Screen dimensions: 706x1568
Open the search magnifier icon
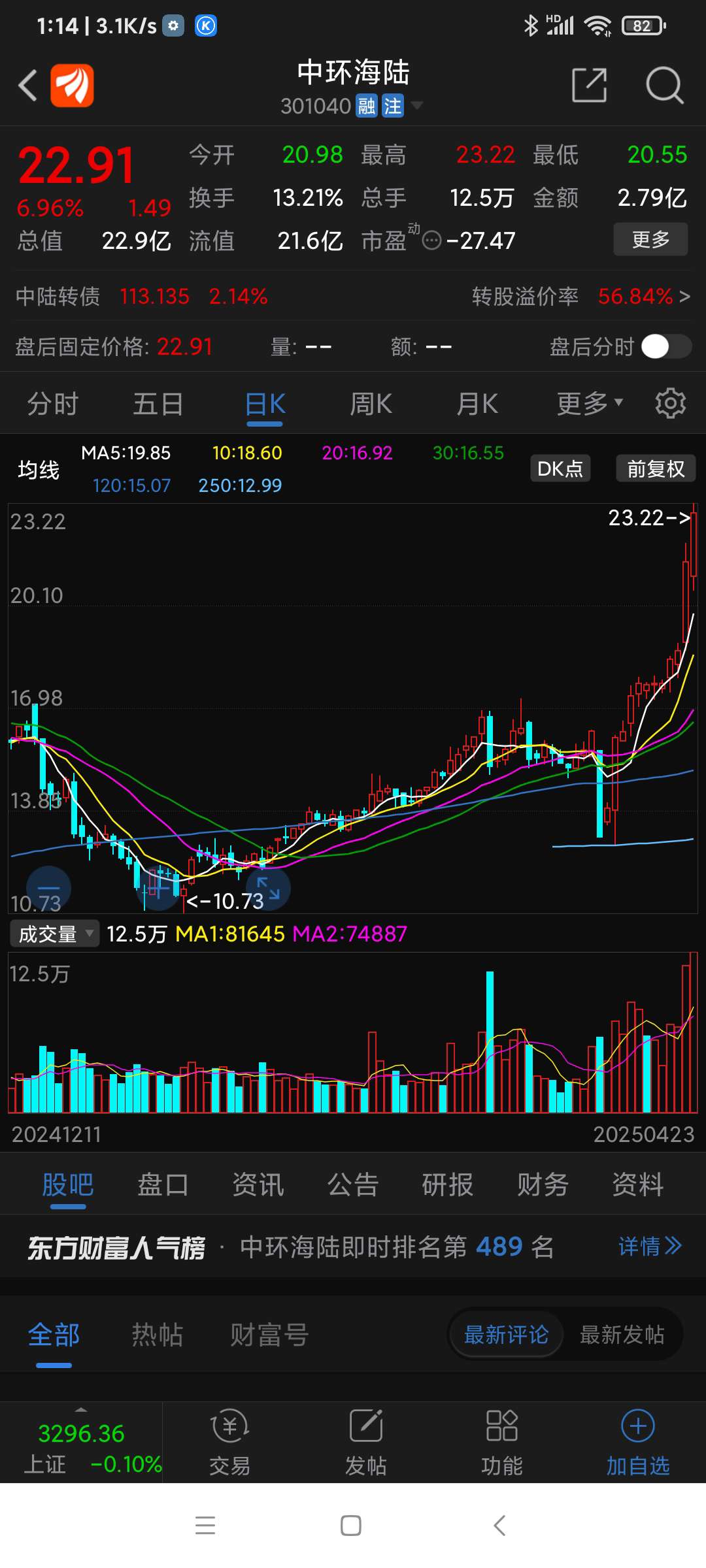coord(664,85)
